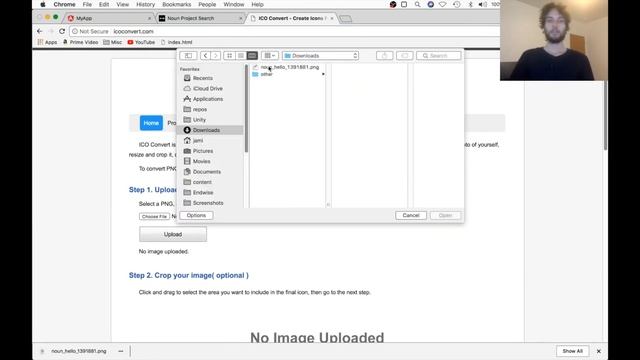The width and height of the screenshot is (640, 360).
Task: Open download item options menu
Action: point(121,351)
